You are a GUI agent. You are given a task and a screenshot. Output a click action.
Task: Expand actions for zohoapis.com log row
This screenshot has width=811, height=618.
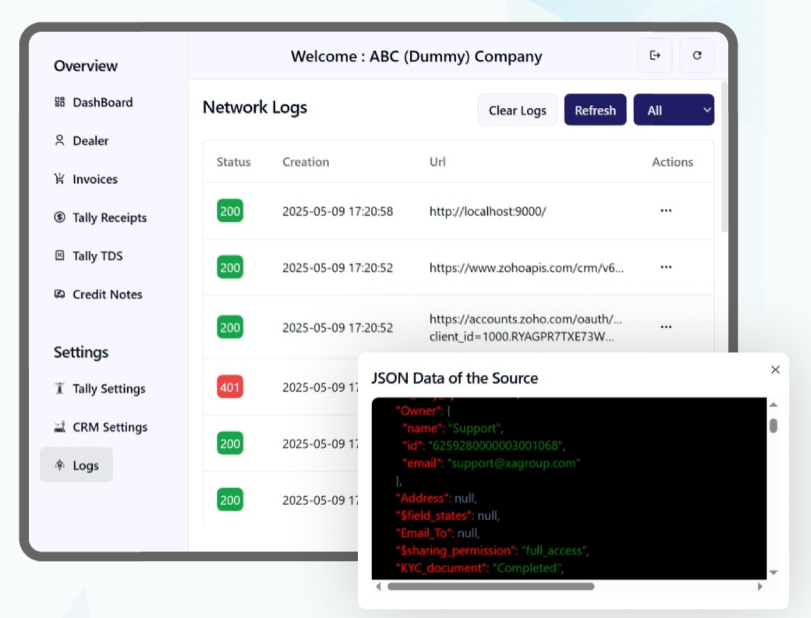tap(666, 267)
